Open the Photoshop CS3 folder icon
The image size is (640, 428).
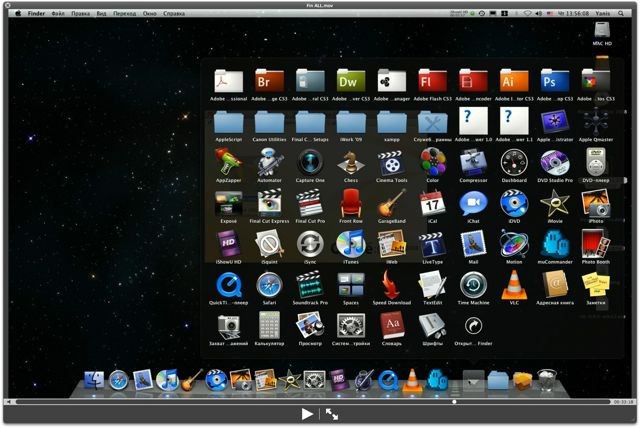(555, 81)
